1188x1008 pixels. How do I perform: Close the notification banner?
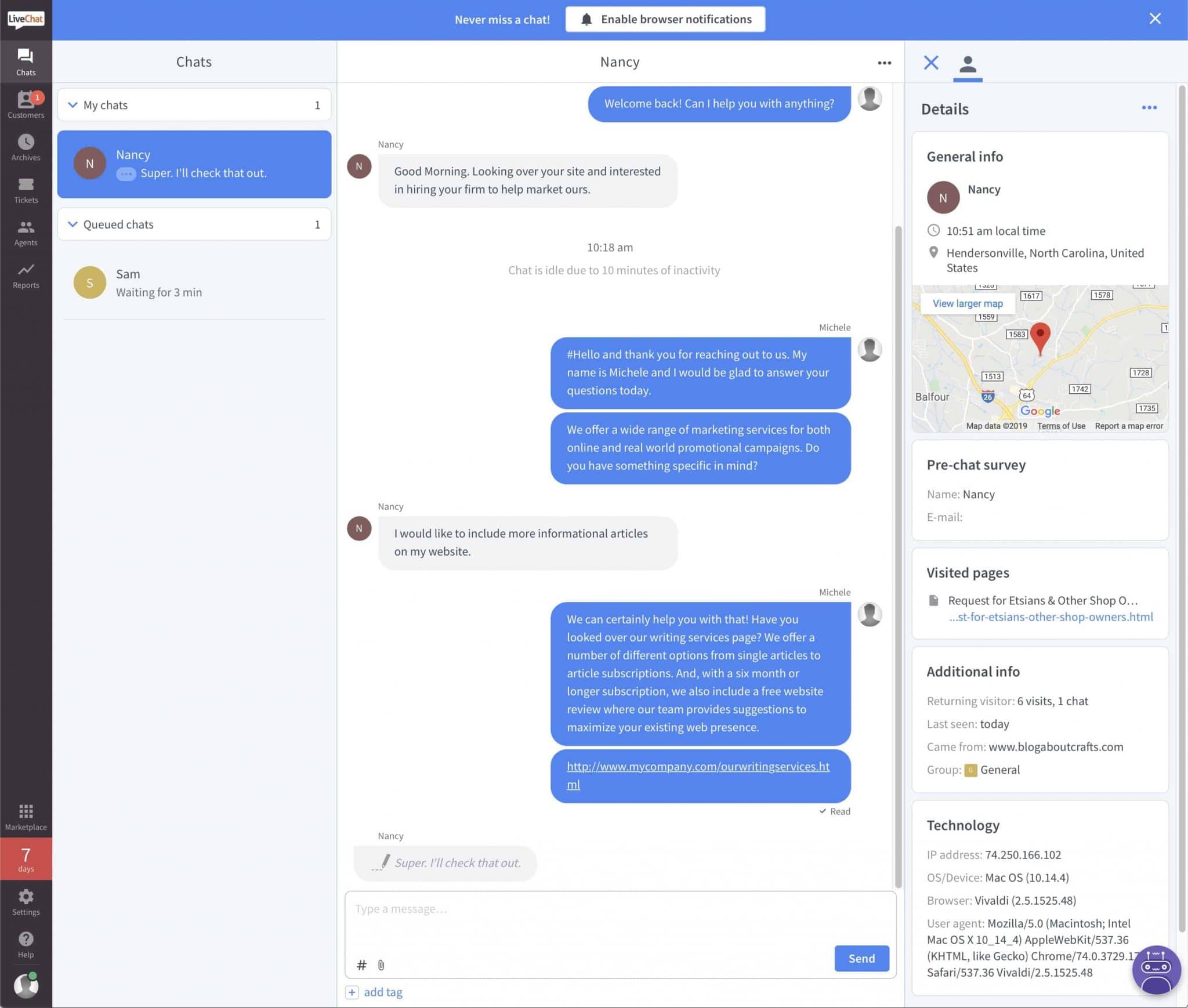point(1155,20)
